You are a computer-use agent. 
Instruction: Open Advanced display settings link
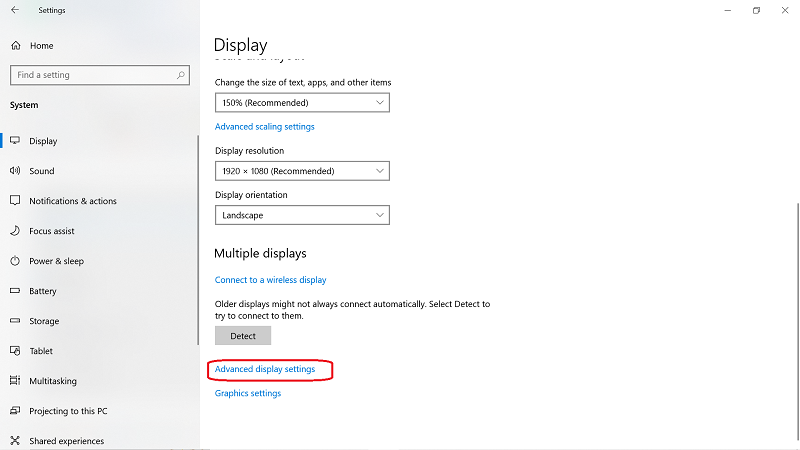(265, 369)
